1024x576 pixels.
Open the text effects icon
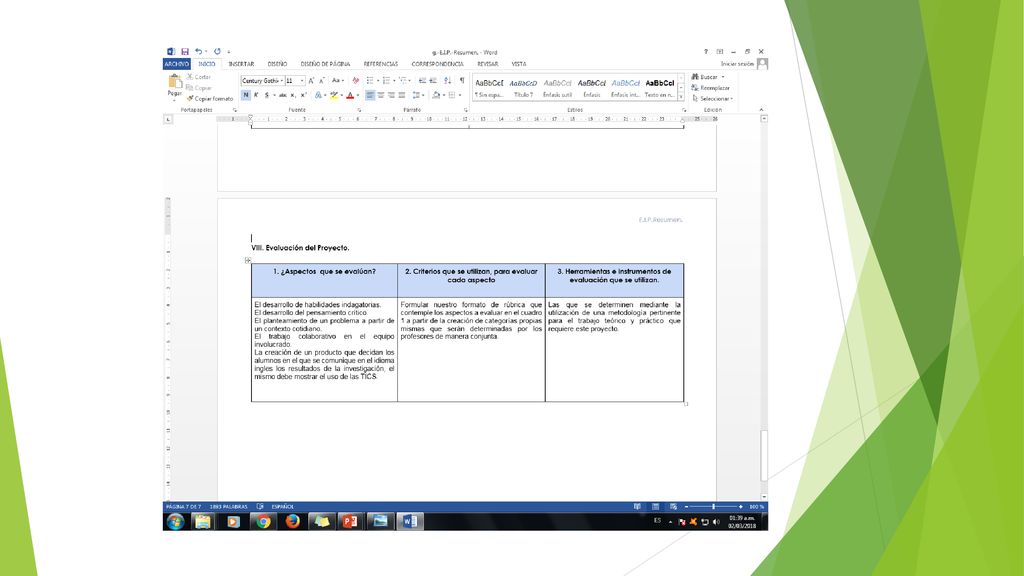pos(318,95)
